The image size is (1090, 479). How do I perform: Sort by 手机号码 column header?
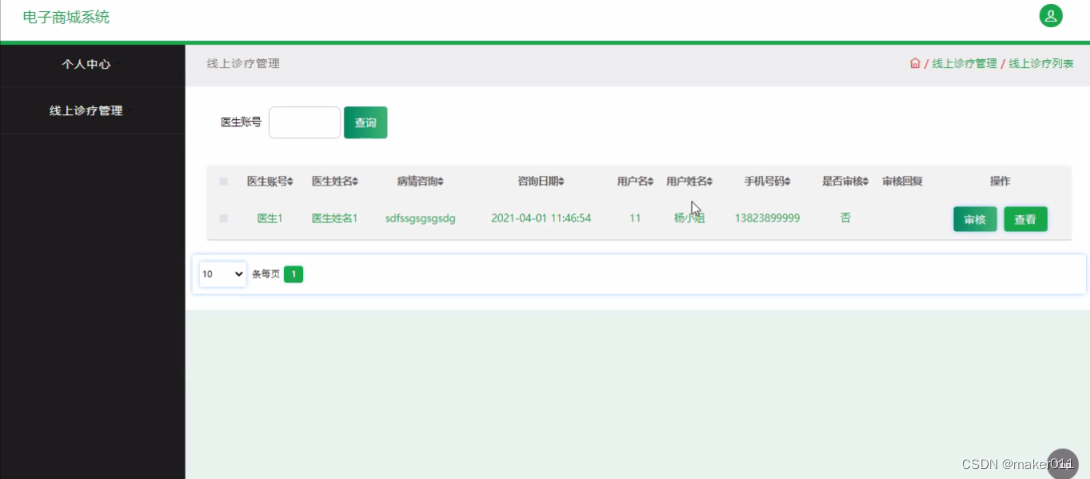[x=767, y=181]
